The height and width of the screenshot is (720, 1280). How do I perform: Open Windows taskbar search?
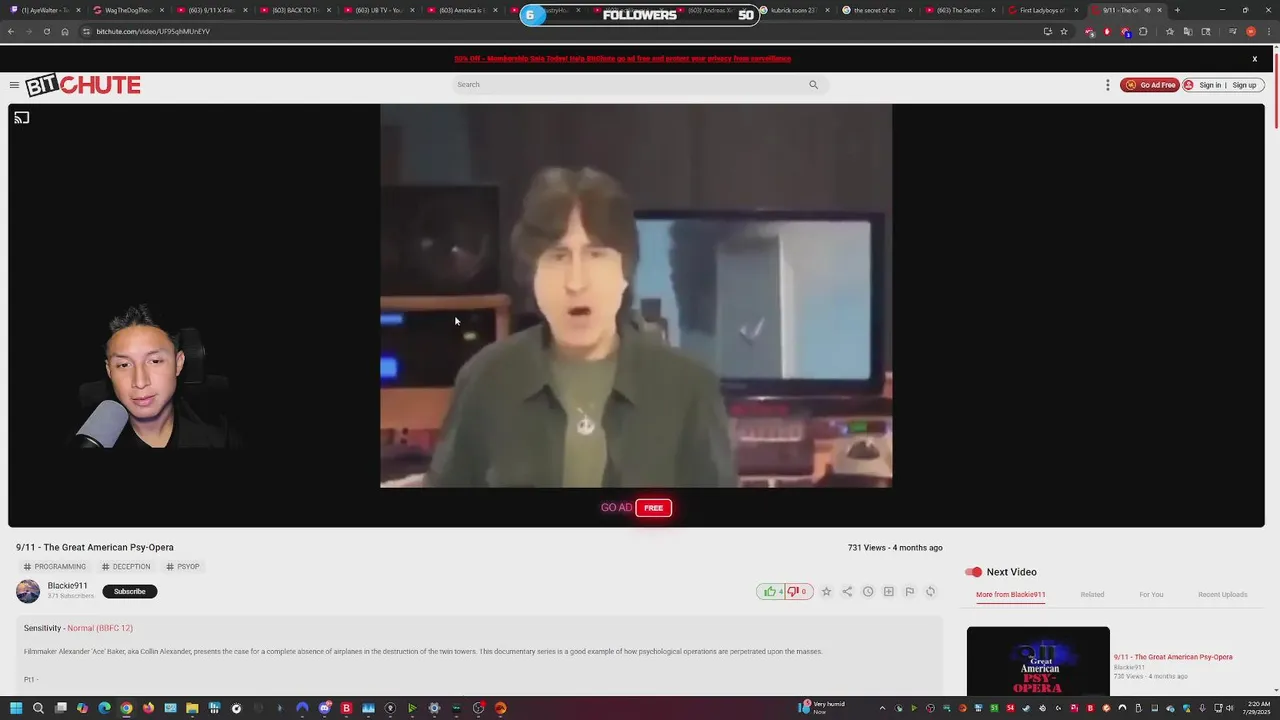[x=38, y=708]
